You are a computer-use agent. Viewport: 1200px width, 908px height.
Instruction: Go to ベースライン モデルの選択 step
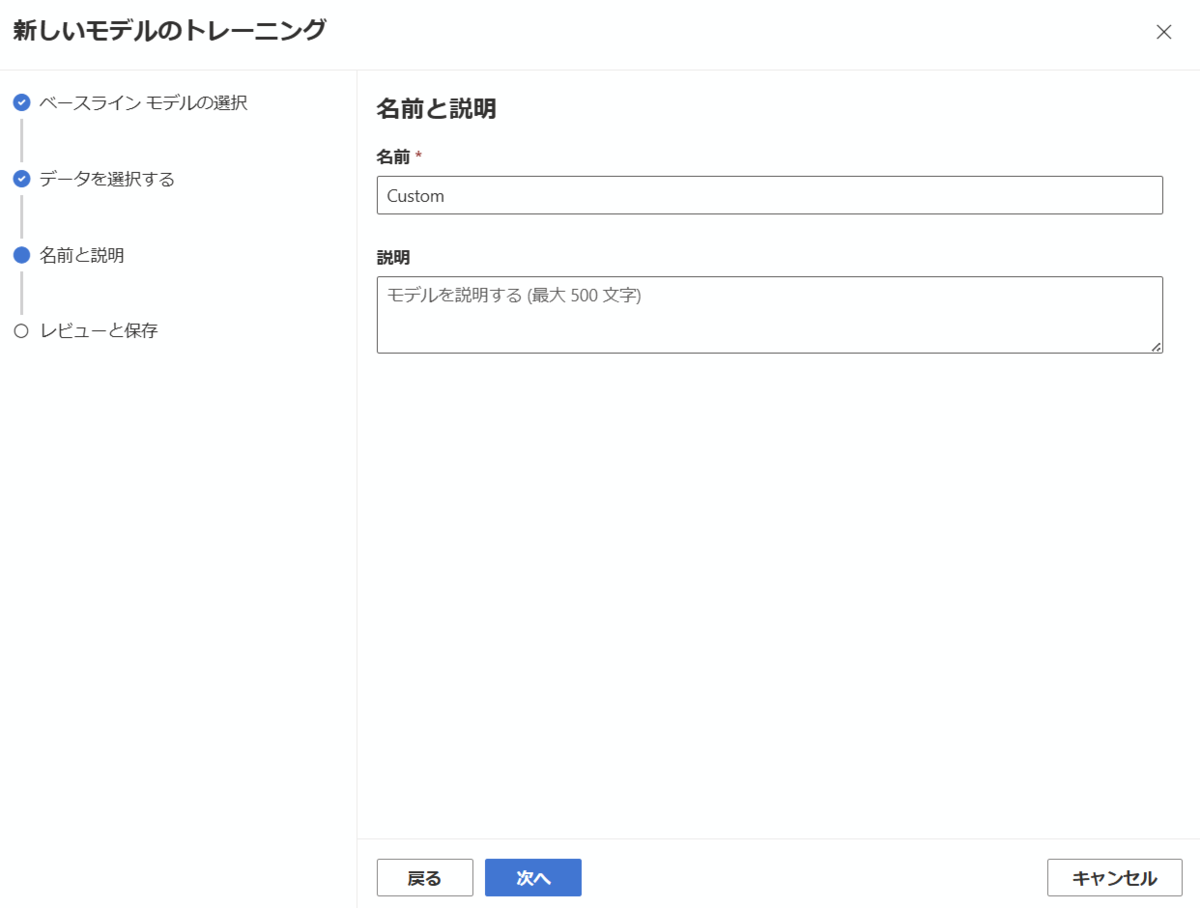(143, 102)
